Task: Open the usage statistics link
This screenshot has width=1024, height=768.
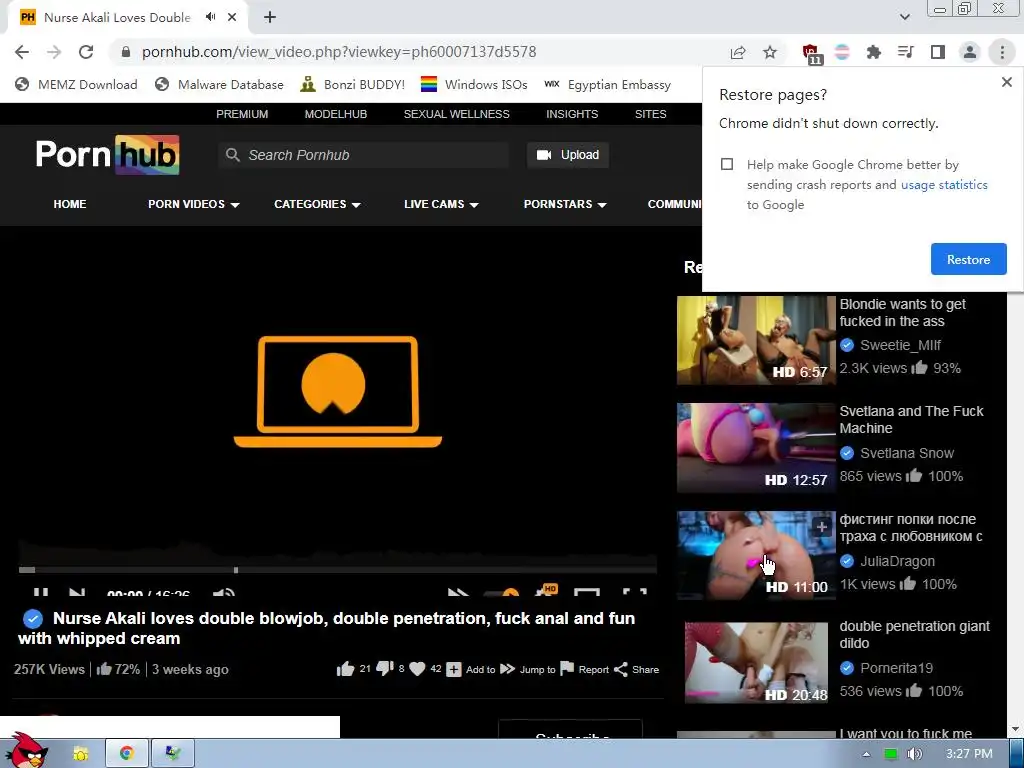Action: click(944, 184)
